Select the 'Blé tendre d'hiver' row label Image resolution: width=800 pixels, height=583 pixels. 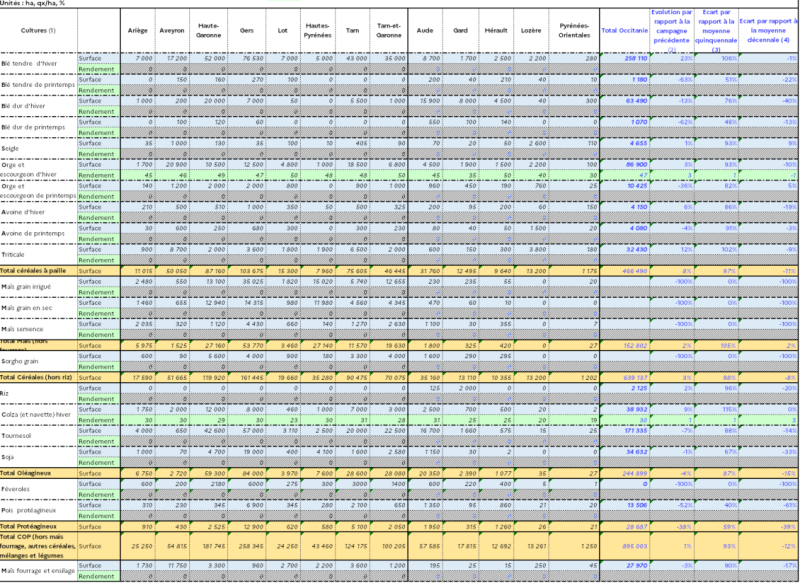[x=38, y=64]
